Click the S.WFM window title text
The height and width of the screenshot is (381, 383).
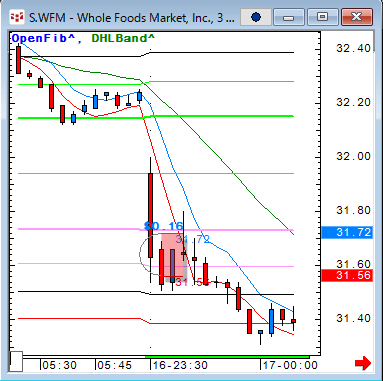pyautogui.click(x=132, y=17)
